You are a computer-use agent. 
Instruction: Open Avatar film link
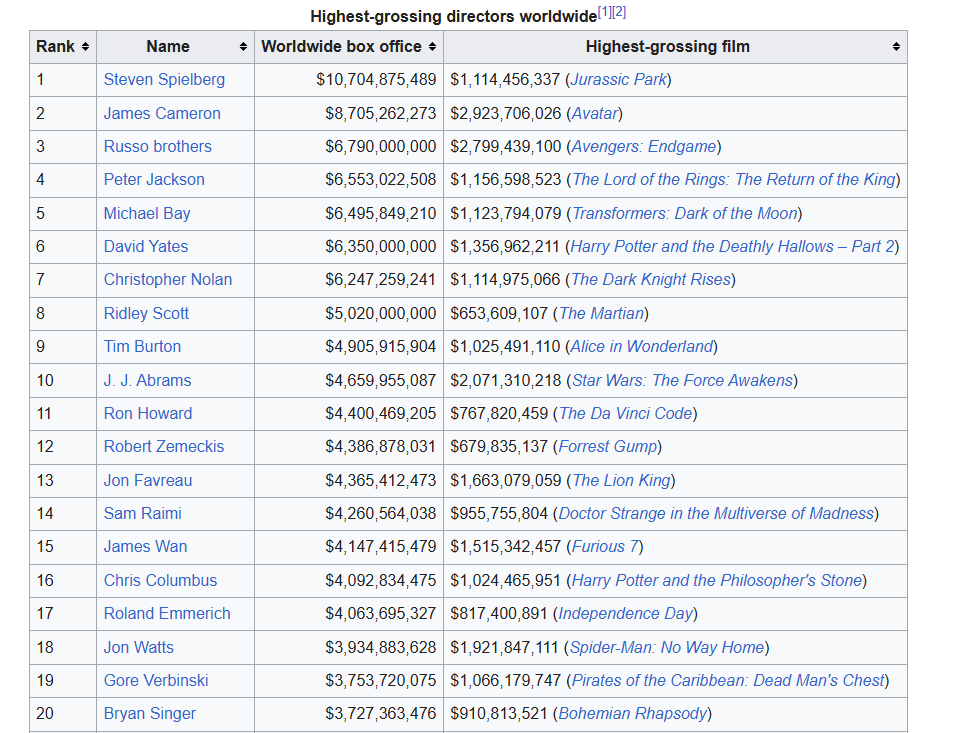594,113
